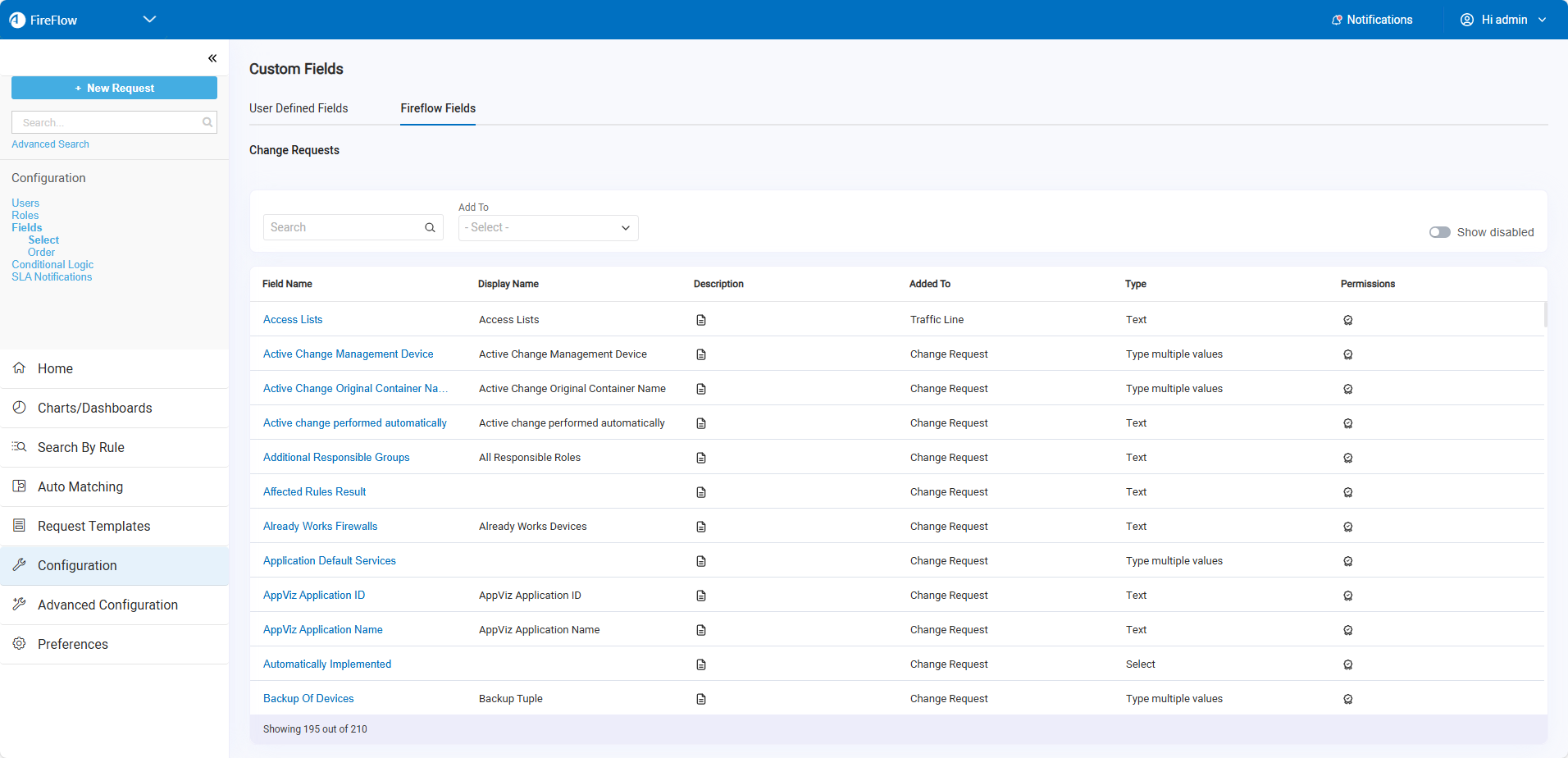Image resolution: width=1568 pixels, height=758 pixels.
Task: Select the Fireflow Fields tab
Action: [438, 108]
